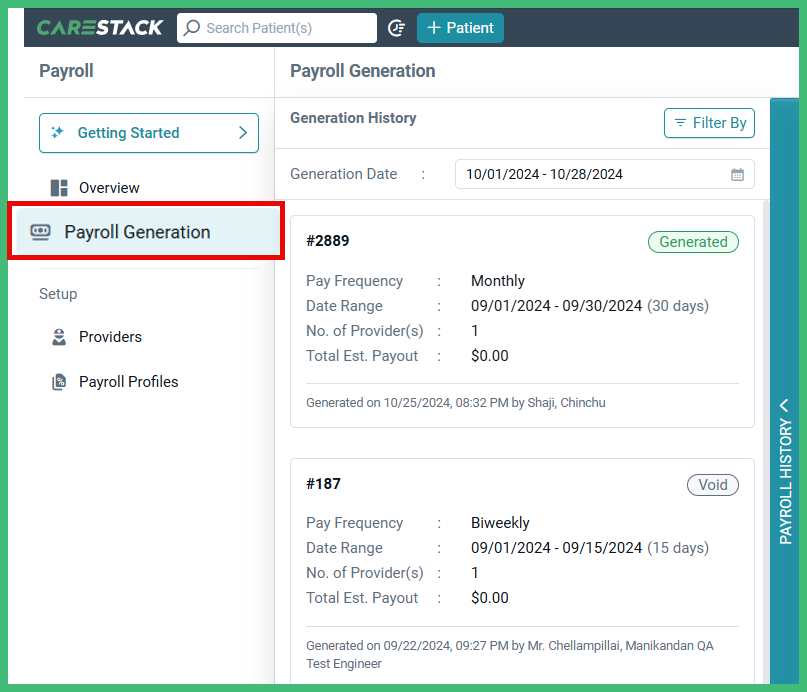
Task: Click the CareStack logo
Action: tap(99, 27)
